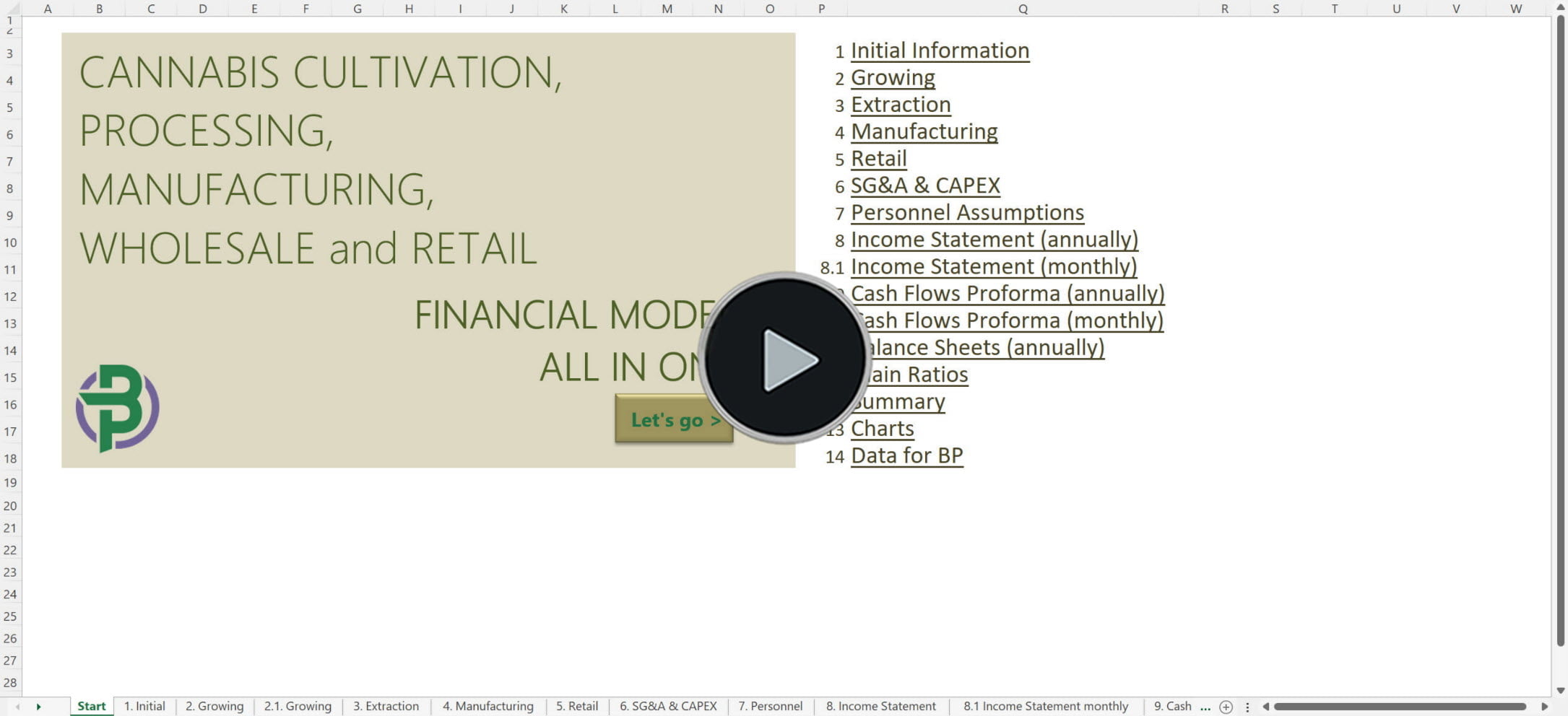Switch to the 9. Cash sheet tab
Image resolution: width=1568 pixels, height=716 pixels.
(1172, 707)
